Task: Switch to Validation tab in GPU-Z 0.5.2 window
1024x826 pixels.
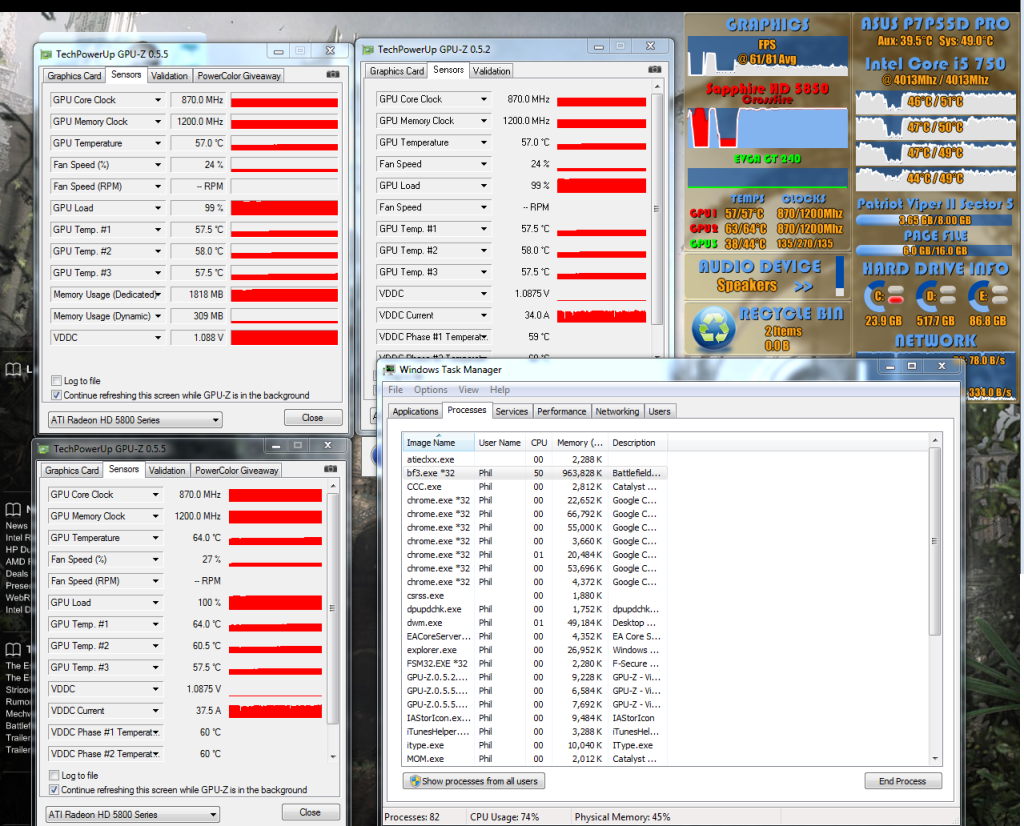Action: tap(491, 71)
